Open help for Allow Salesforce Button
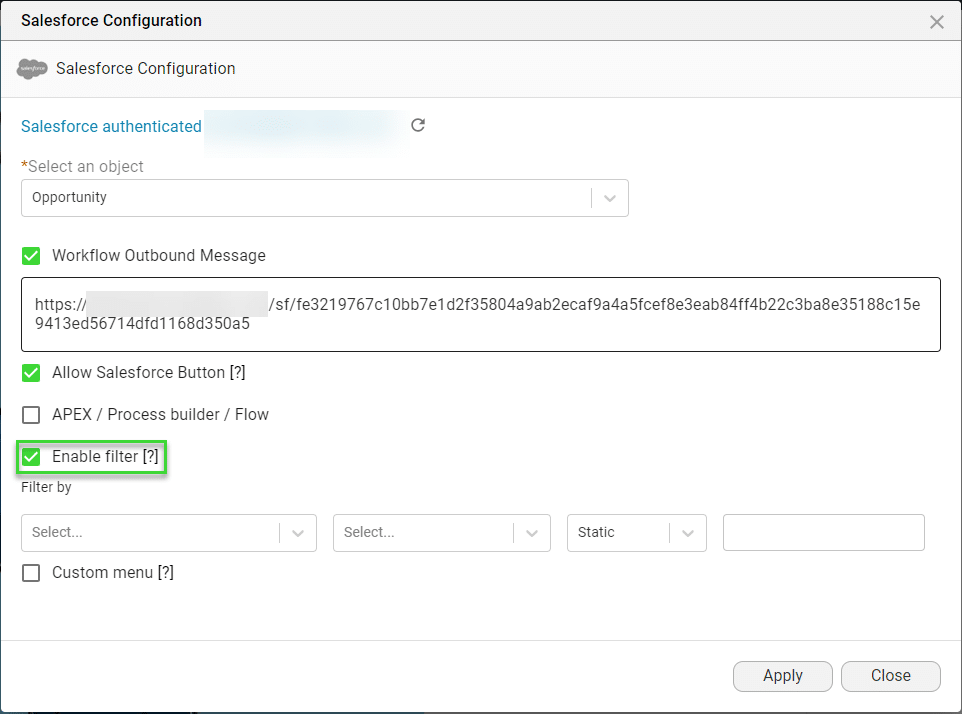 [238, 372]
